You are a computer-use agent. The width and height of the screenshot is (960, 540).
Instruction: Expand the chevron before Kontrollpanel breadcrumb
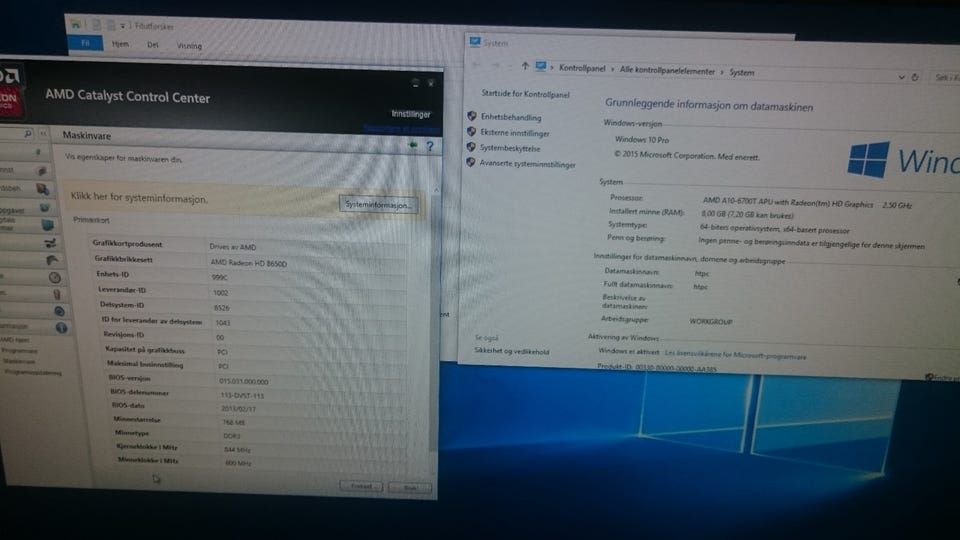pos(552,67)
